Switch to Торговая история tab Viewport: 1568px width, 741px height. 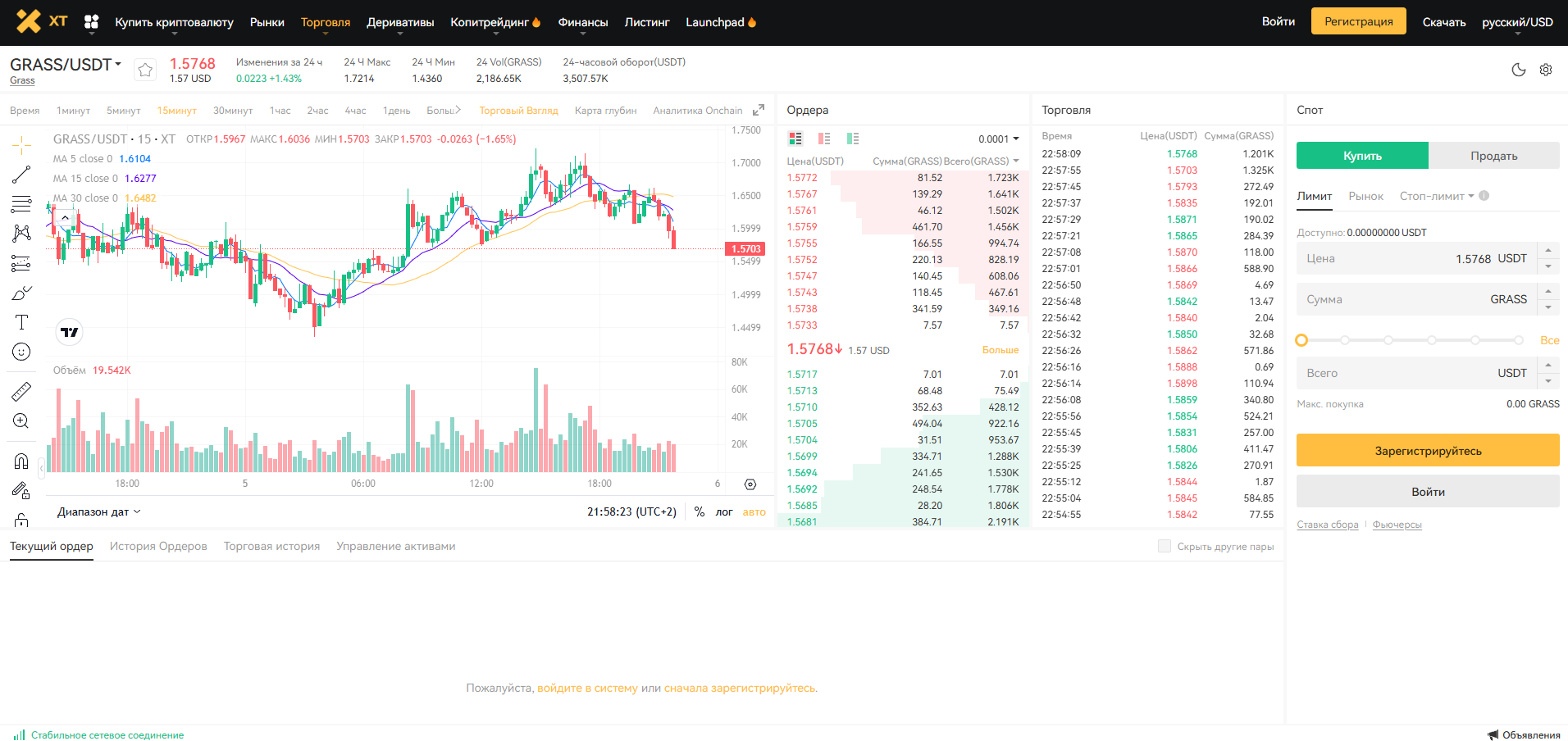pyautogui.click(x=271, y=546)
